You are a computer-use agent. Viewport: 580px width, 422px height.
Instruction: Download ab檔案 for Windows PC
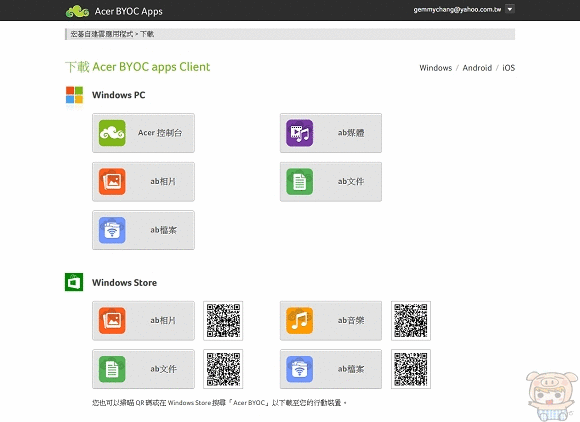pyautogui.click(x=144, y=230)
